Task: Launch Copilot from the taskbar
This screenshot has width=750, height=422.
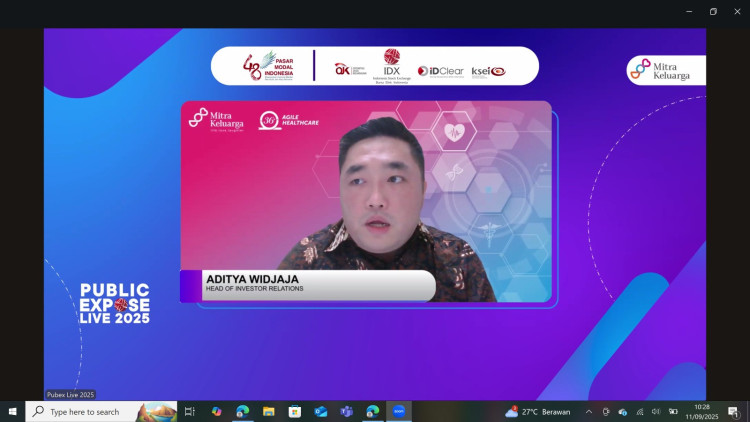Action: pyautogui.click(x=217, y=411)
